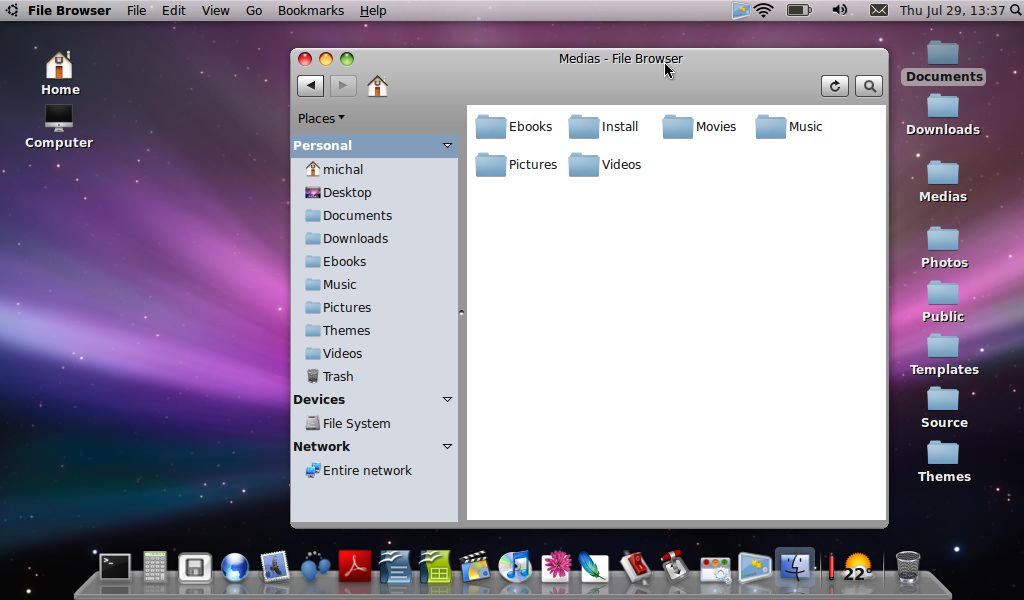The height and width of the screenshot is (600, 1024).
Task: Select the Public desktop folder
Action: pos(943,301)
